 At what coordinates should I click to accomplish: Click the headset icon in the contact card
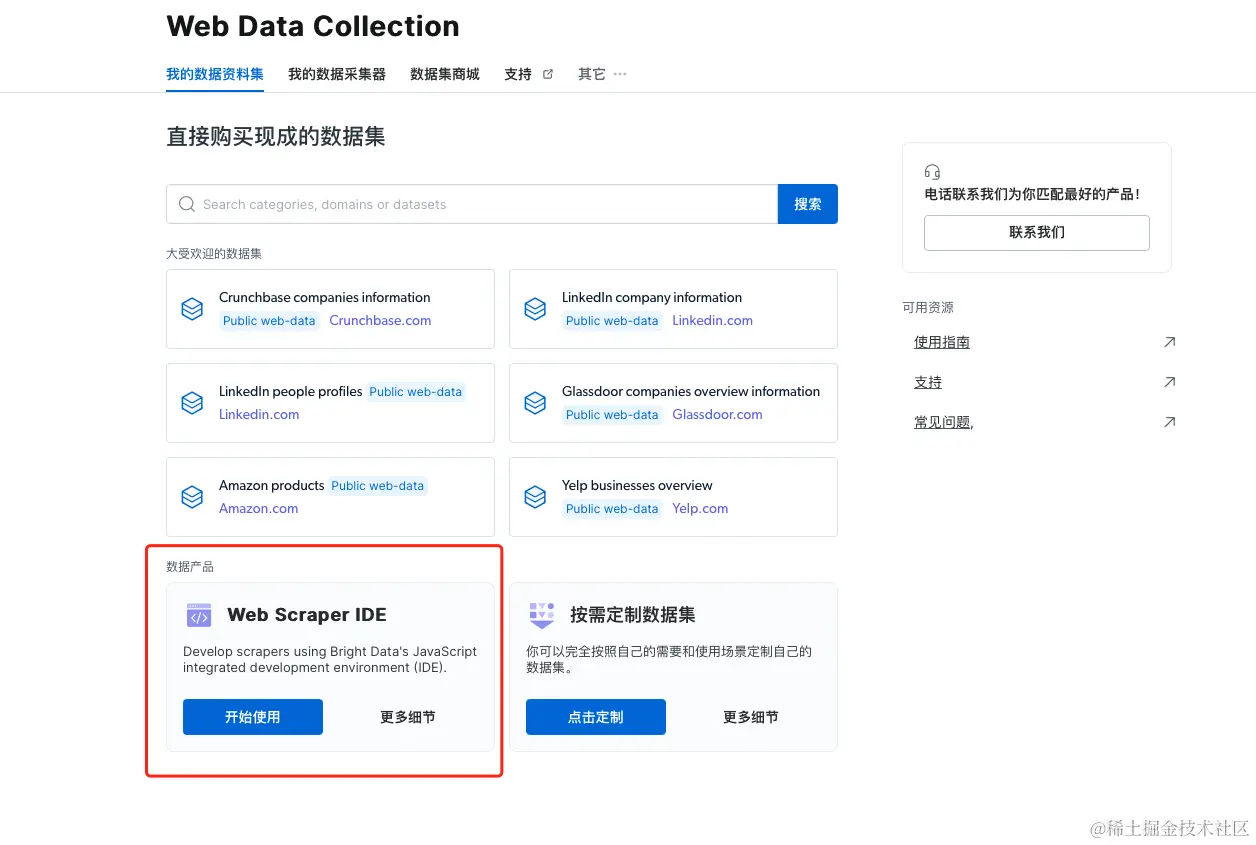(x=933, y=172)
